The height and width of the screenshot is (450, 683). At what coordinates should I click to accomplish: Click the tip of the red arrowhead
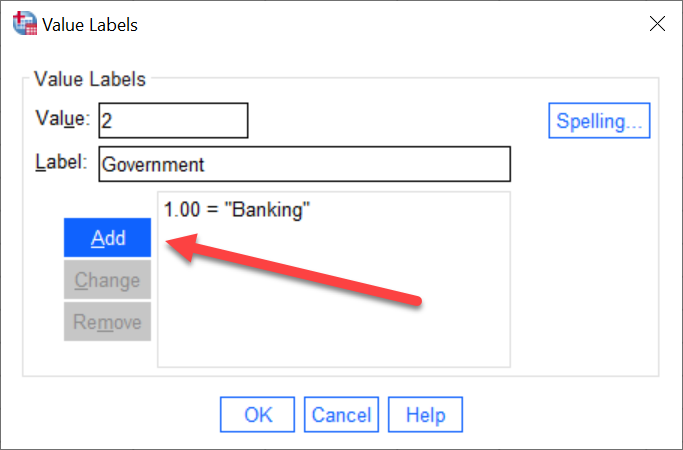168,244
